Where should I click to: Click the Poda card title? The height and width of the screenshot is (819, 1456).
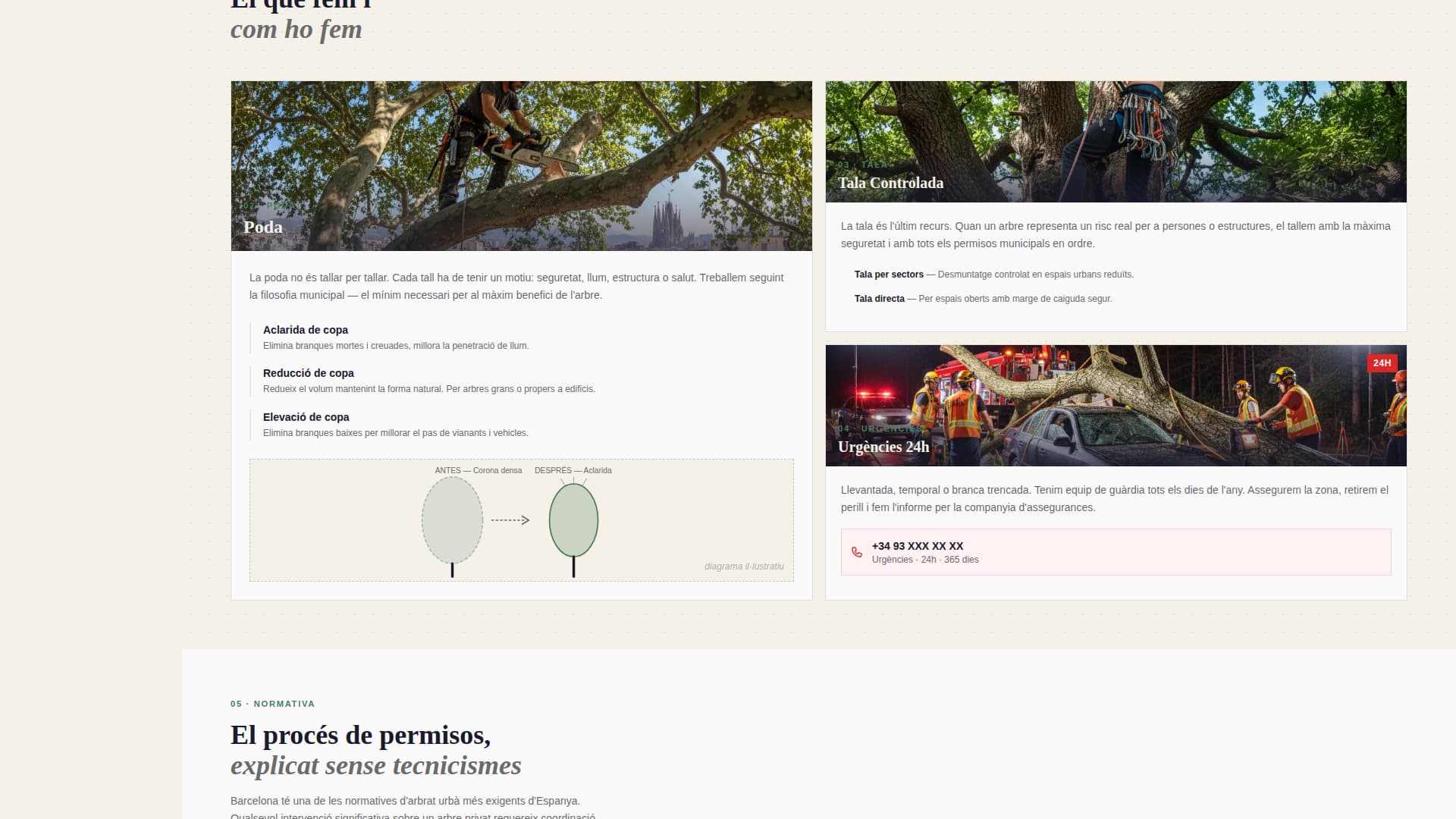pyautogui.click(x=263, y=227)
